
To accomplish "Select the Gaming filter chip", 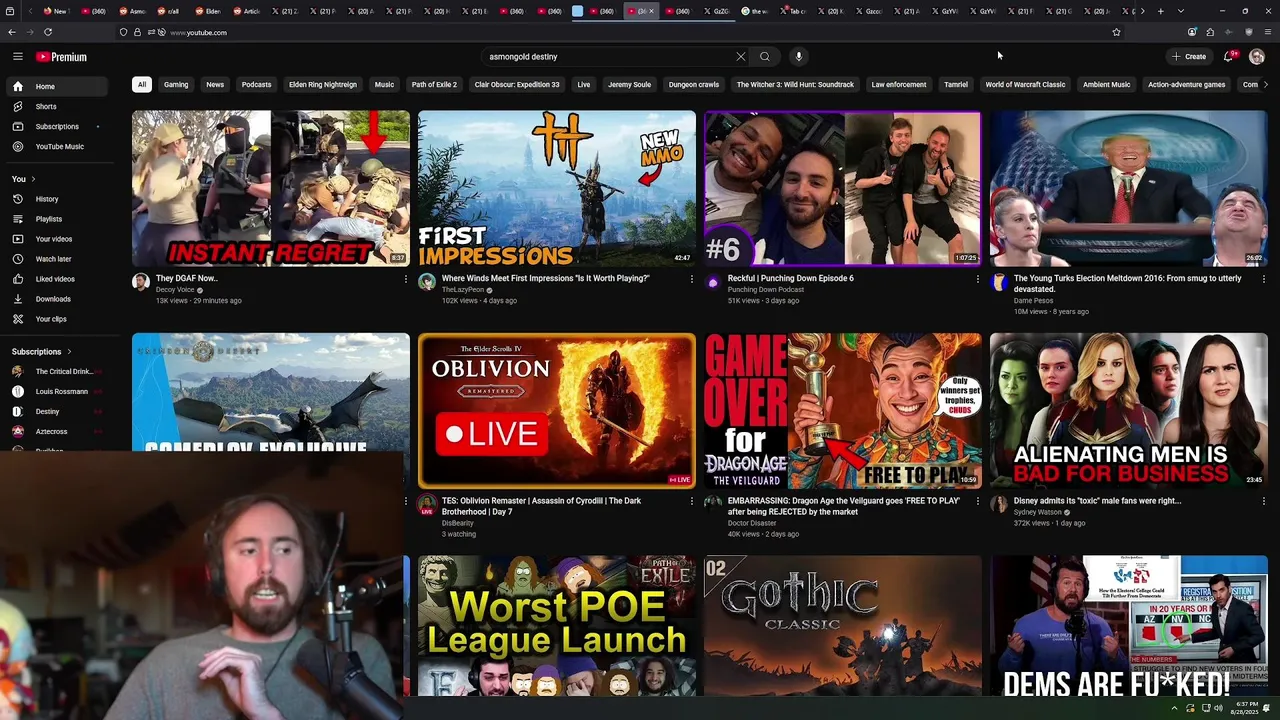I will tap(176, 85).
